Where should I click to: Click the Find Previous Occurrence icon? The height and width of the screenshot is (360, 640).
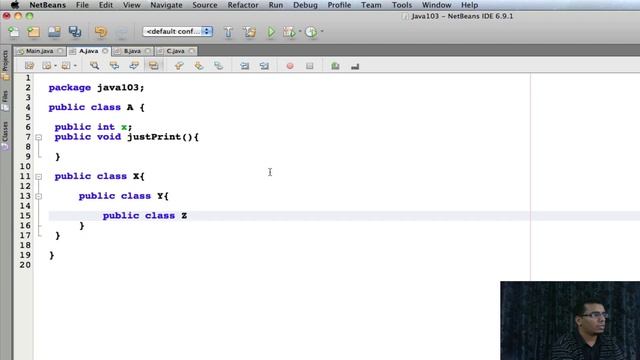[114, 66]
